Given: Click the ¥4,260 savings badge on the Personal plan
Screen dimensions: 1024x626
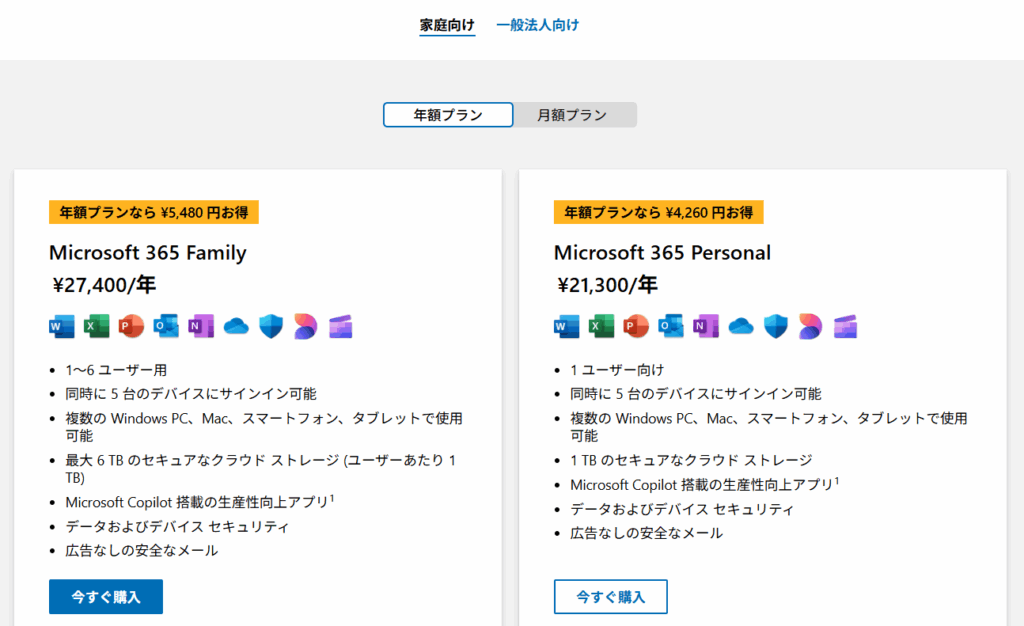Looking at the screenshot, I should (658, 212).
